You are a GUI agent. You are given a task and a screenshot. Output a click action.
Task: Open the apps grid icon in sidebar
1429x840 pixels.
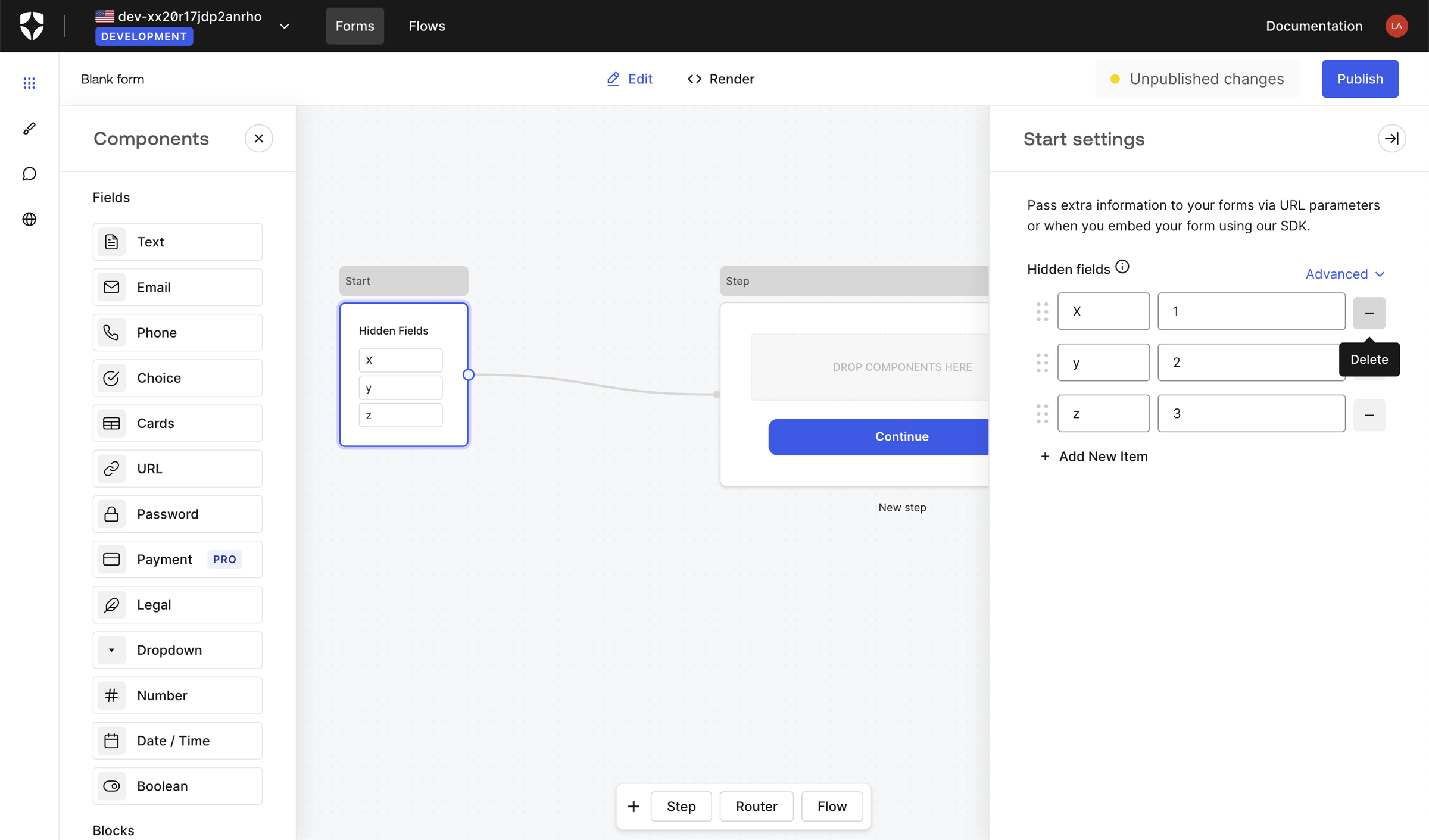point(29,83)
